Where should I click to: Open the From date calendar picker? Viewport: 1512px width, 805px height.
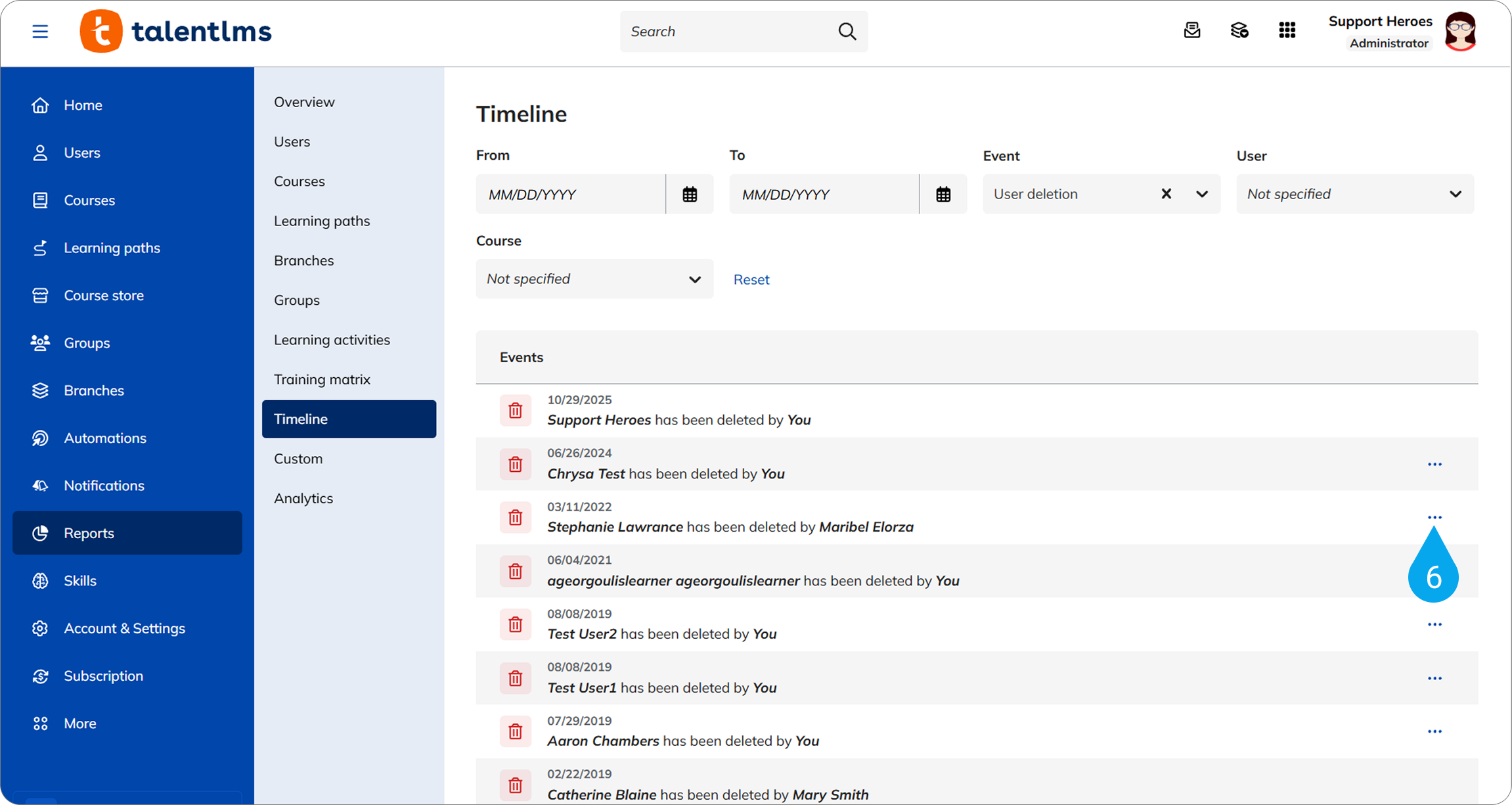click(x=690, y=194)
